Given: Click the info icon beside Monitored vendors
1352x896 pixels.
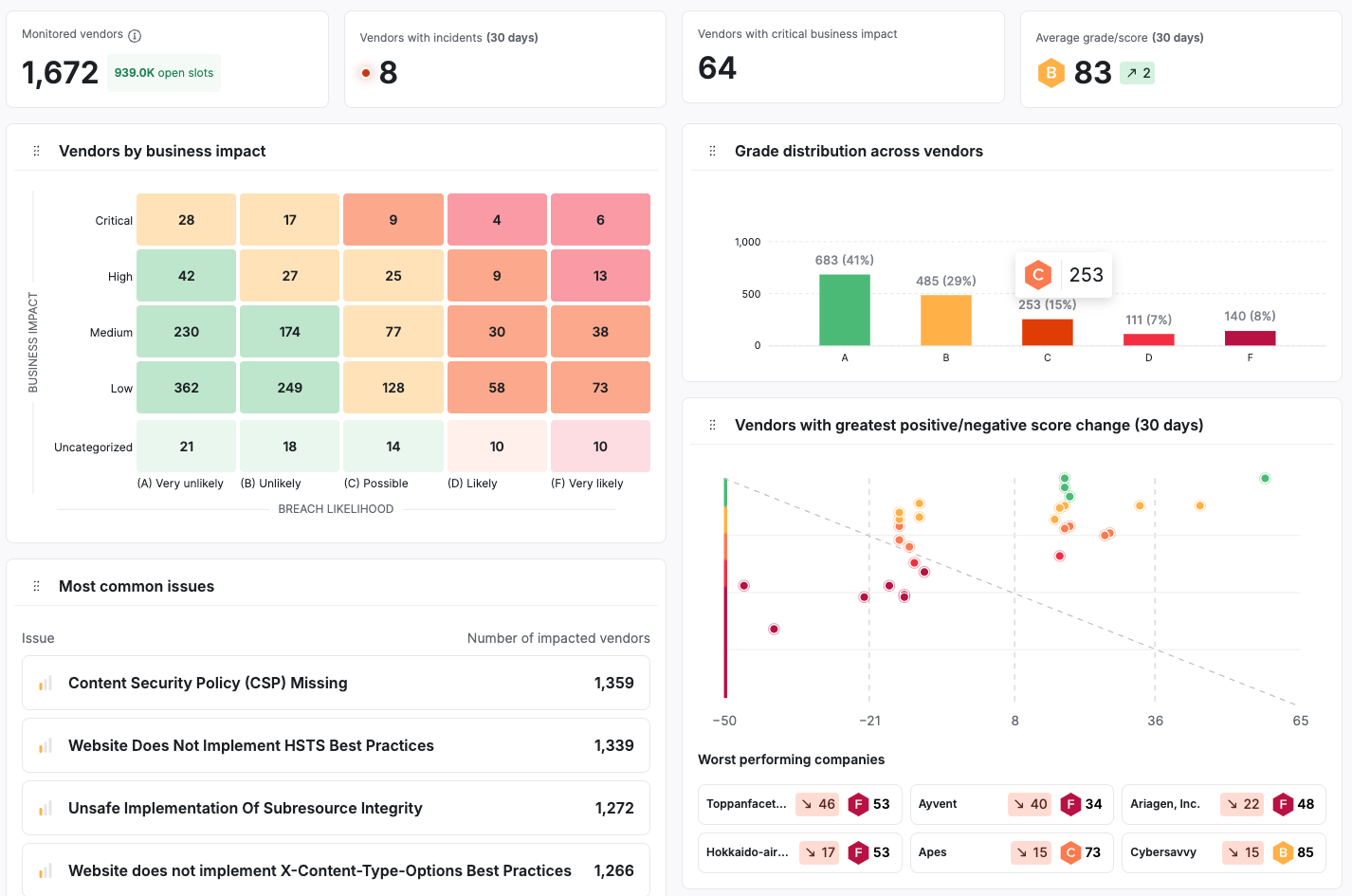Looking at the screenshot, I should (x=135, y=36).
